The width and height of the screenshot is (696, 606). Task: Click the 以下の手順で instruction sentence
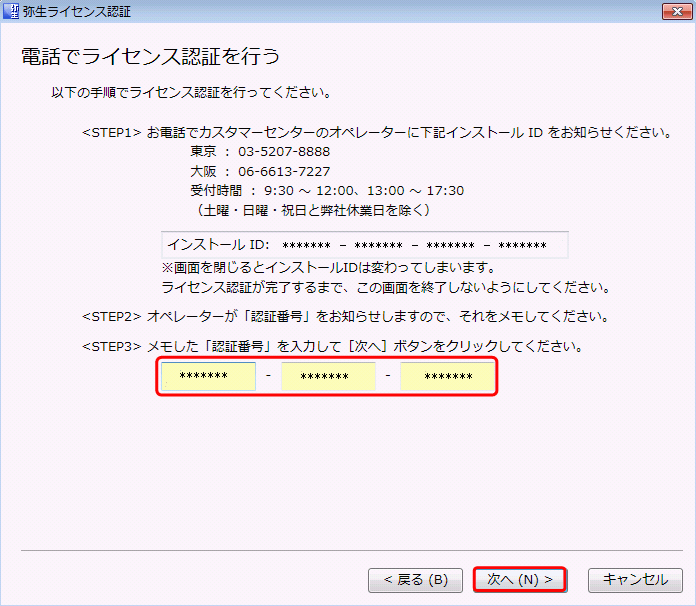coord(191,93)
